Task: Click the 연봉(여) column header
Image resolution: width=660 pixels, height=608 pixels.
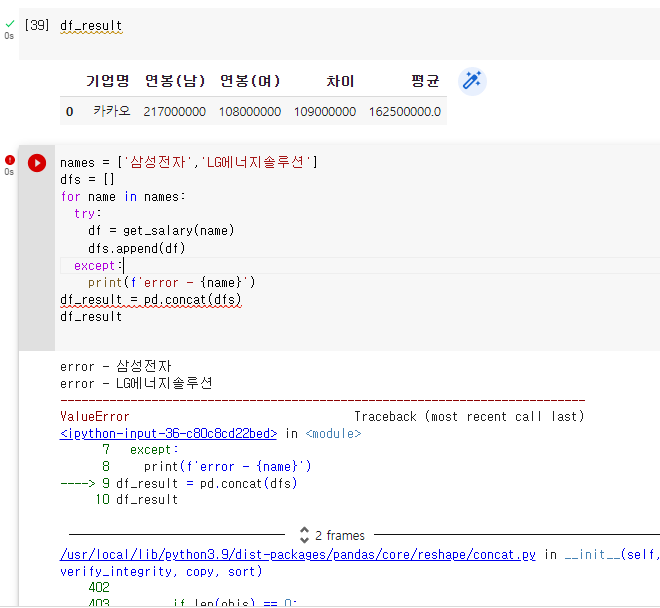Action: tap(250, 81)
